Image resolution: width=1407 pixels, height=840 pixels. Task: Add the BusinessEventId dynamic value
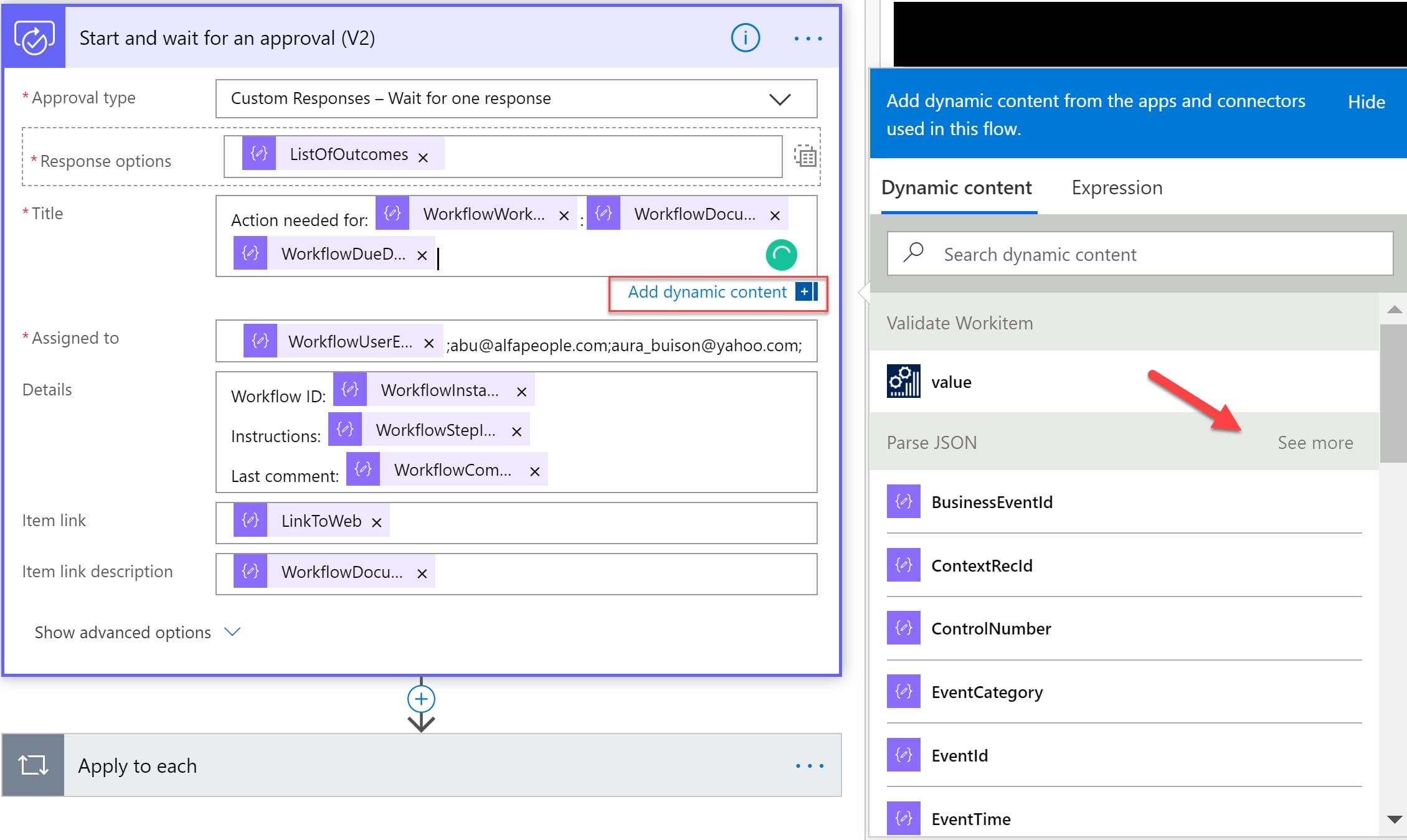(x=992, y=502)
